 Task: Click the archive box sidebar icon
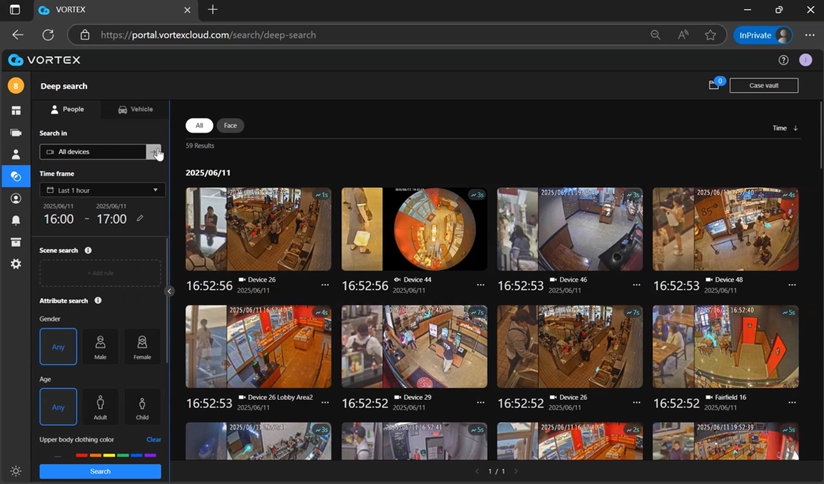[x=16, y=242]
